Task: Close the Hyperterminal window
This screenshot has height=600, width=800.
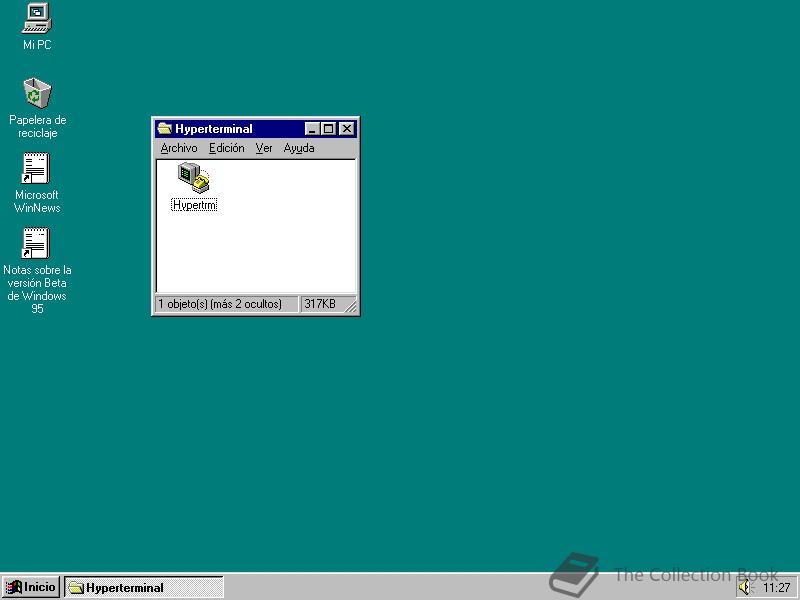Action: (x=346, y=129)
